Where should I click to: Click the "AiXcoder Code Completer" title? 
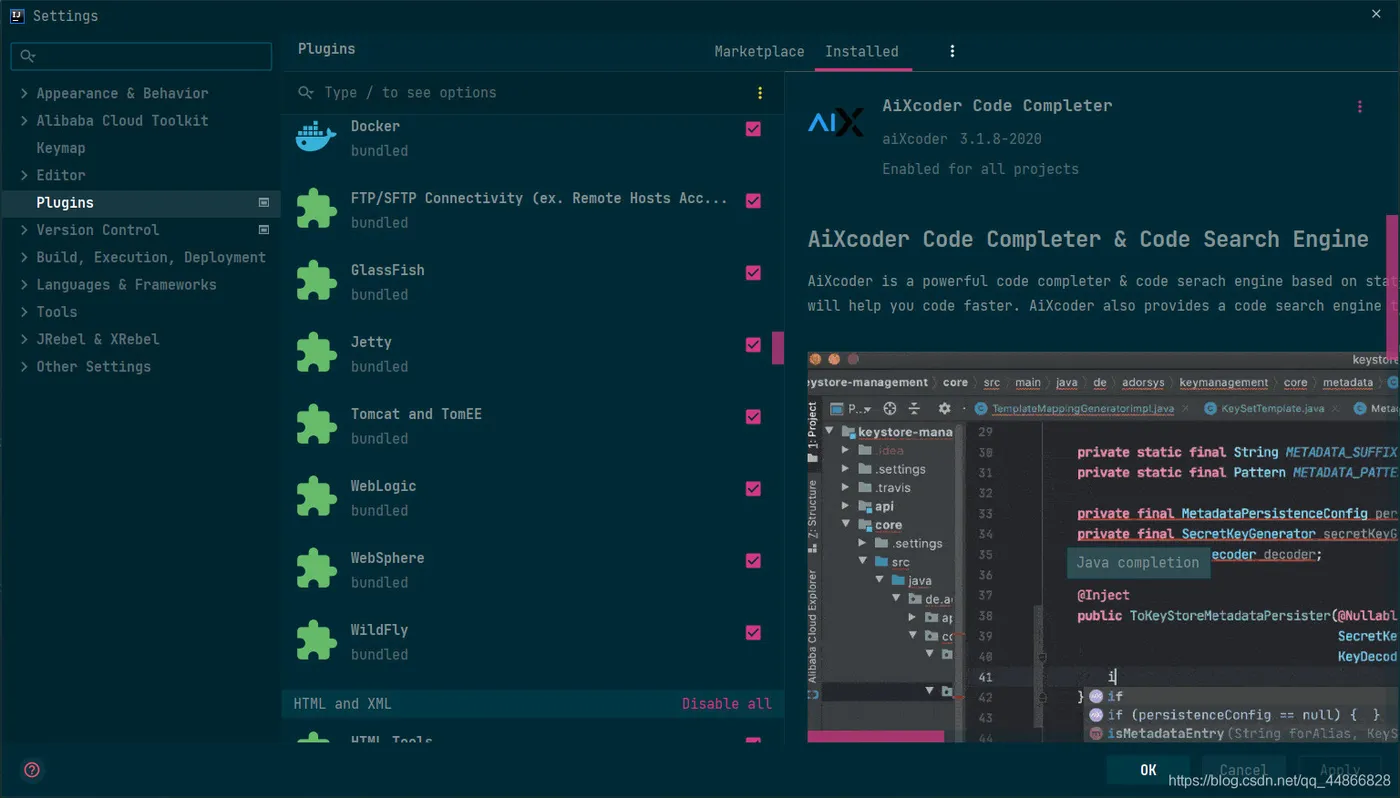click(x=997, y=106)
